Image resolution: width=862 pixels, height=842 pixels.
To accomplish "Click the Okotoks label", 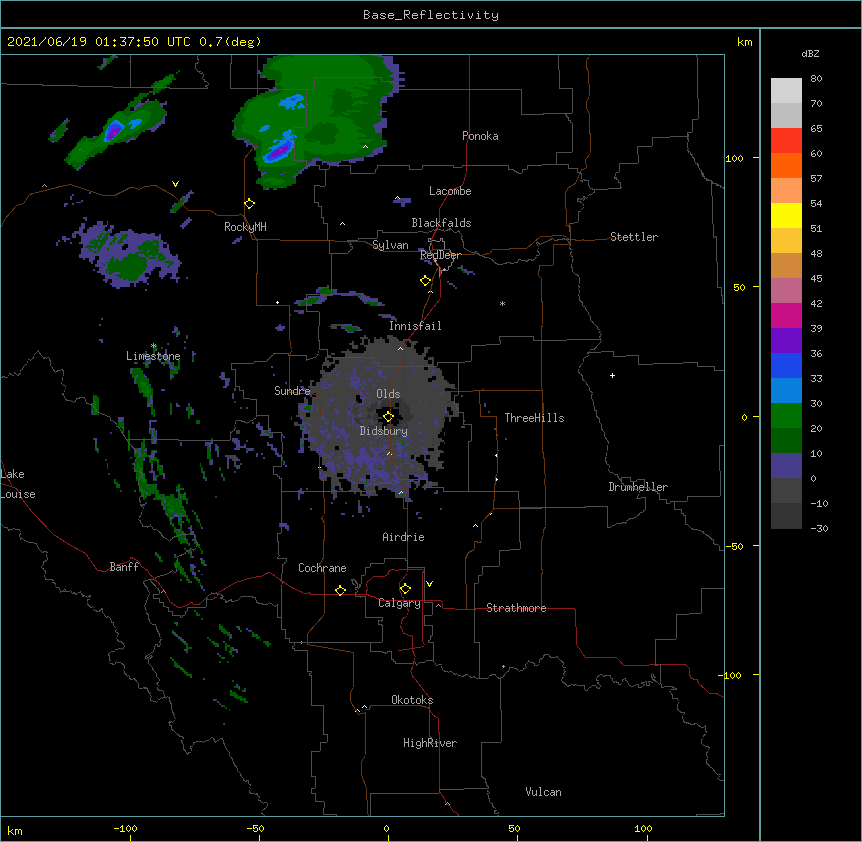I will (x=412, y=700).
